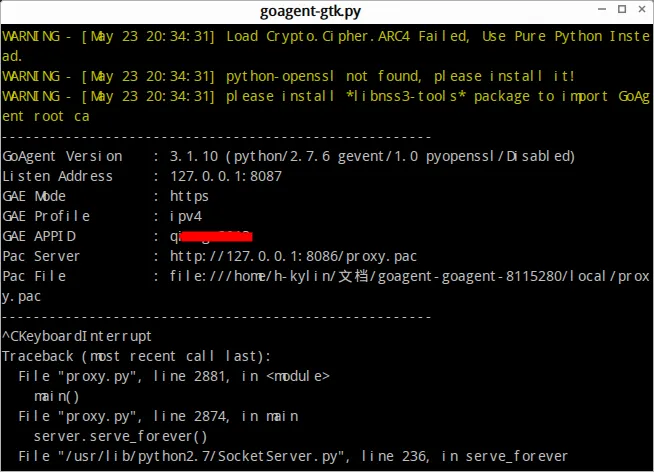Click the ^CKeyboardInterrupt line
Viewport: 654px width, 472px height.
(x=77, y=336)
